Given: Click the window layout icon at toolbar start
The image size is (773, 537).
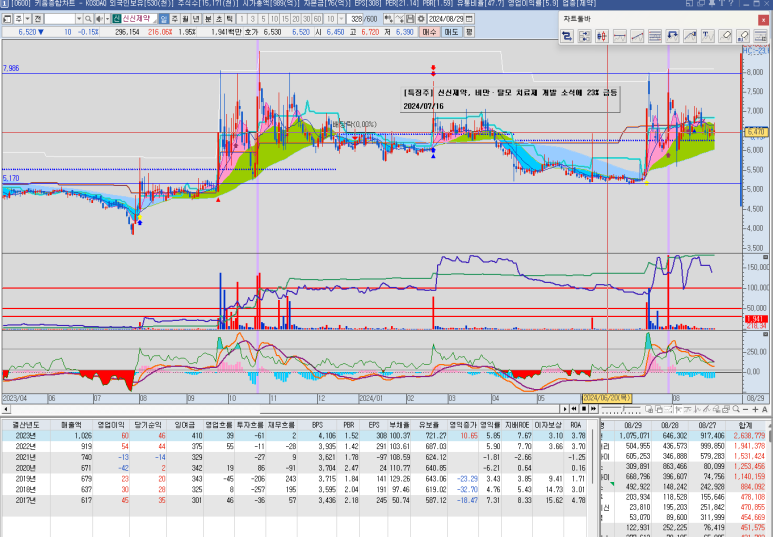Looking at the screenshot, I should (7, 19).
